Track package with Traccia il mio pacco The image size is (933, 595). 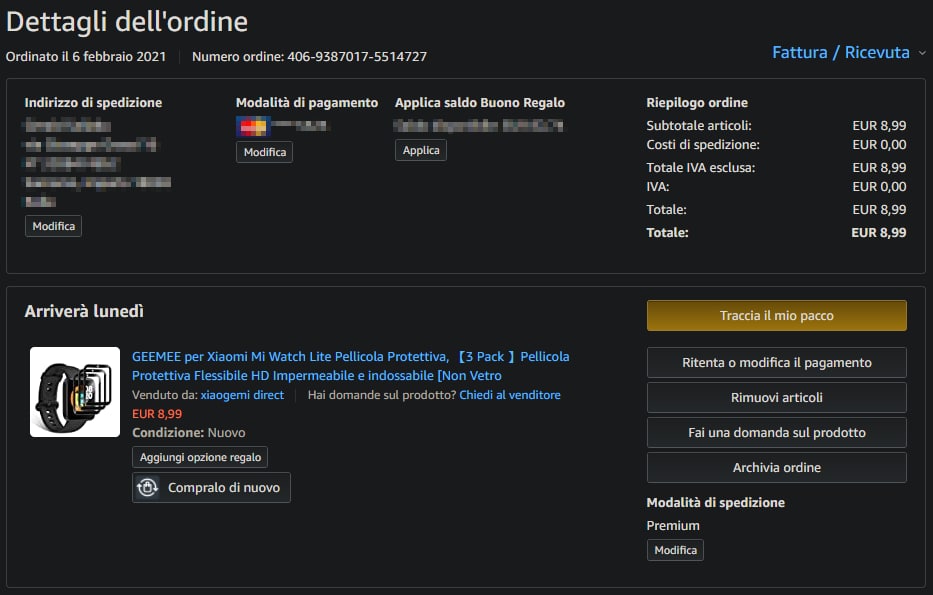(776, 315)
